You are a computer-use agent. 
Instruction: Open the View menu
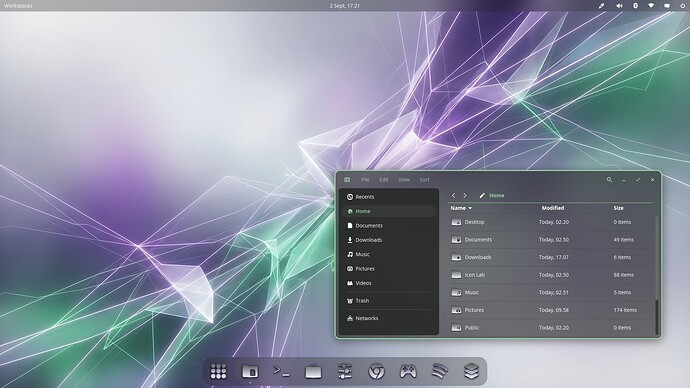click(404, 179)
